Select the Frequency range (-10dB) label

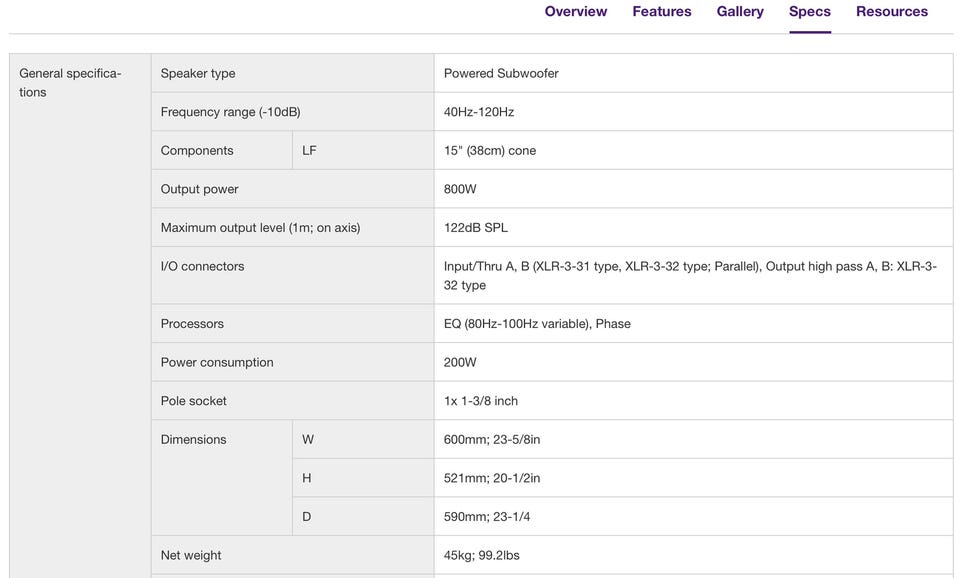230,112
